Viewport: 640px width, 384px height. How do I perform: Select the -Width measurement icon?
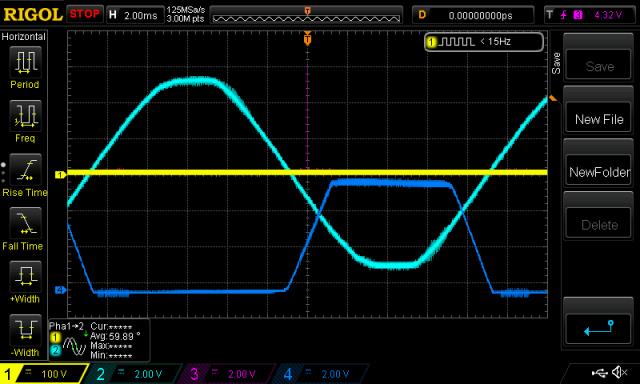[25, 330]
